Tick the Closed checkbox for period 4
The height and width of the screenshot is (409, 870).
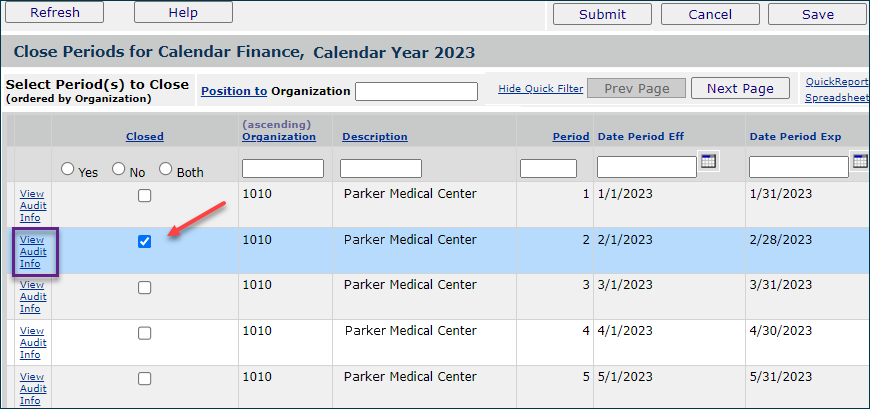pyautogui.click(x=145, y=333)
